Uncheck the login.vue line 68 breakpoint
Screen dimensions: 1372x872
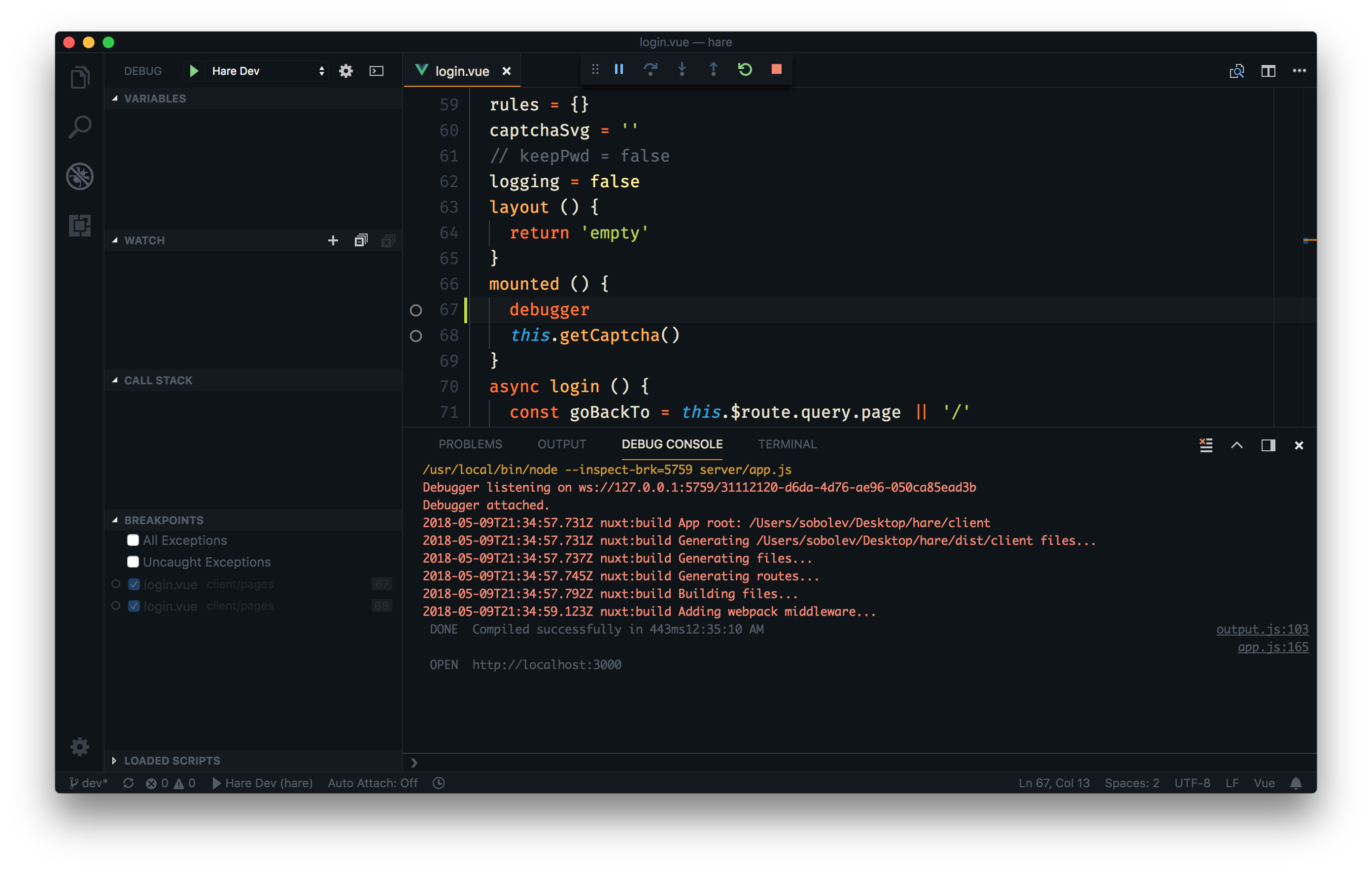(x=134, y=605)
